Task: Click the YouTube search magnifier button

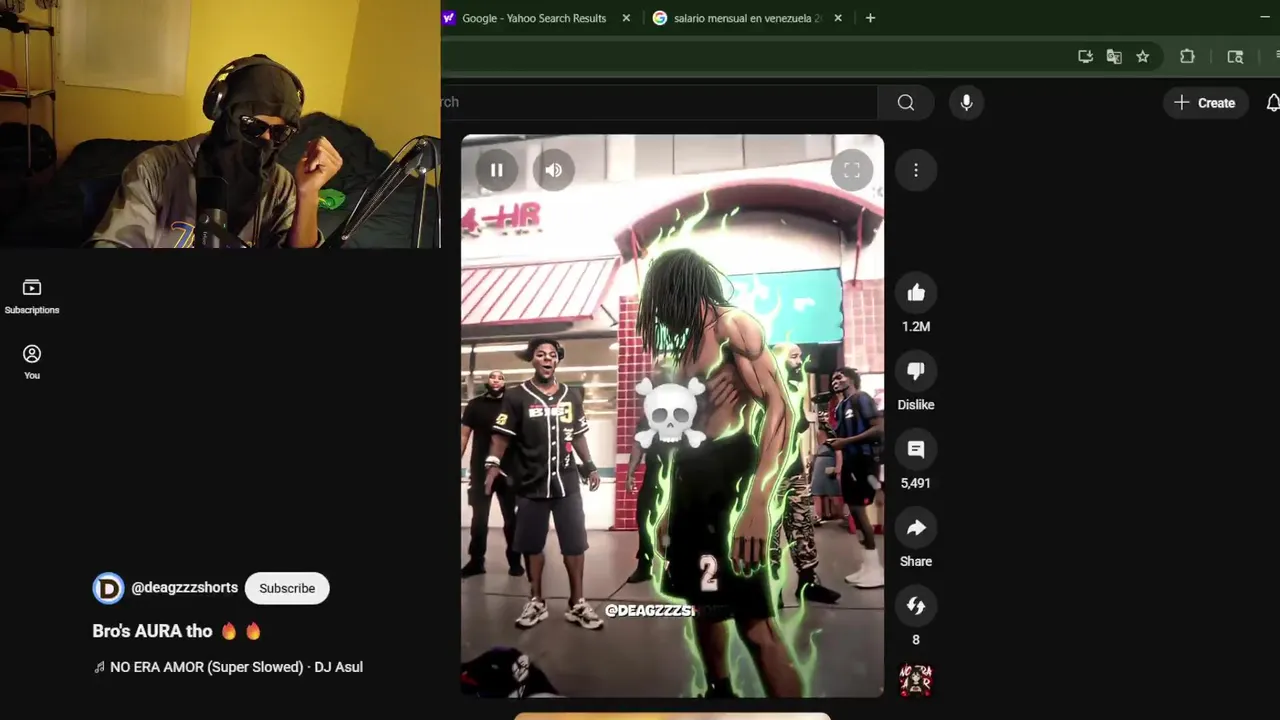Action: point(906,102)
